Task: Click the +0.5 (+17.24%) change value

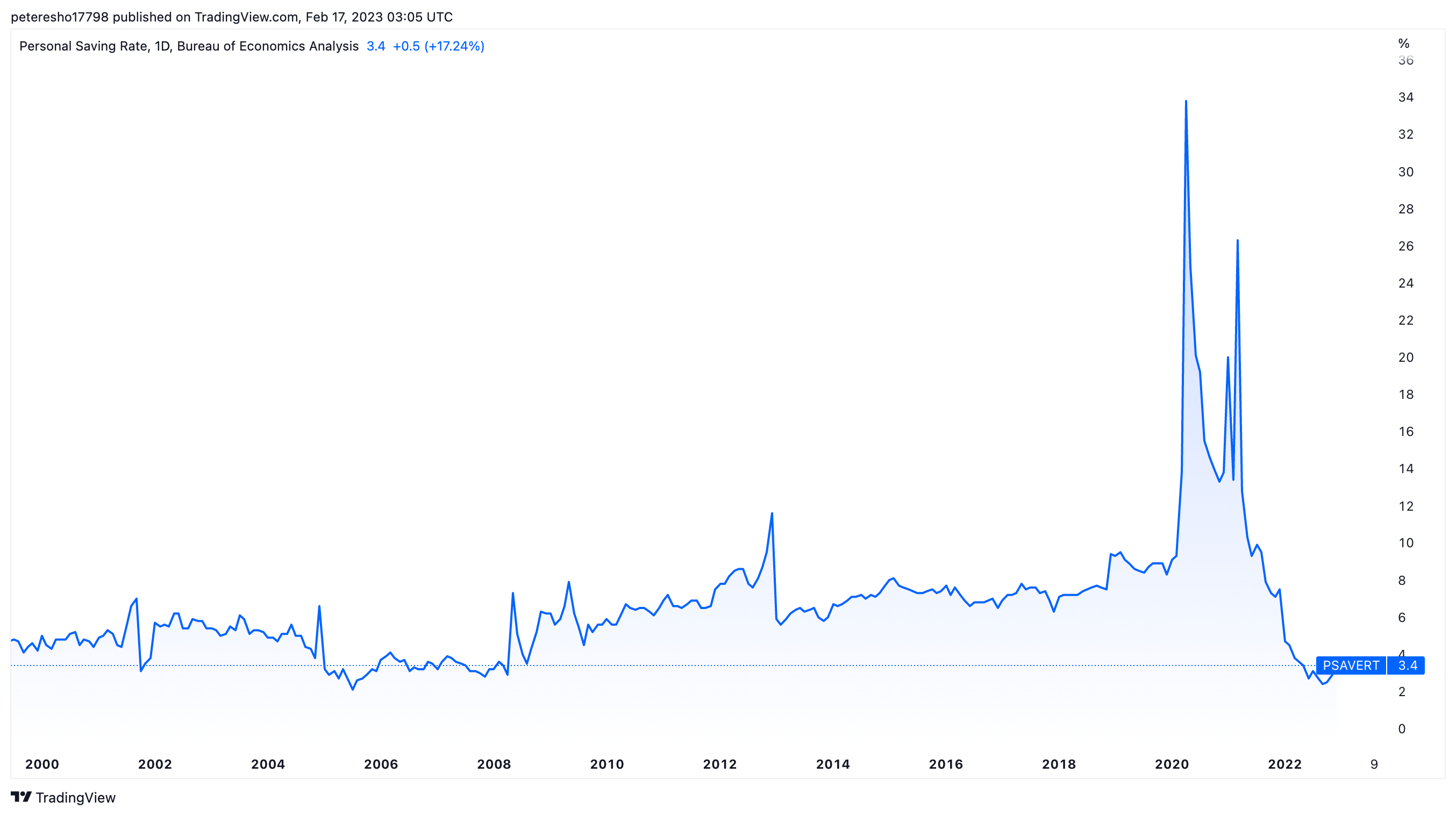Action: tap(438, 46)
